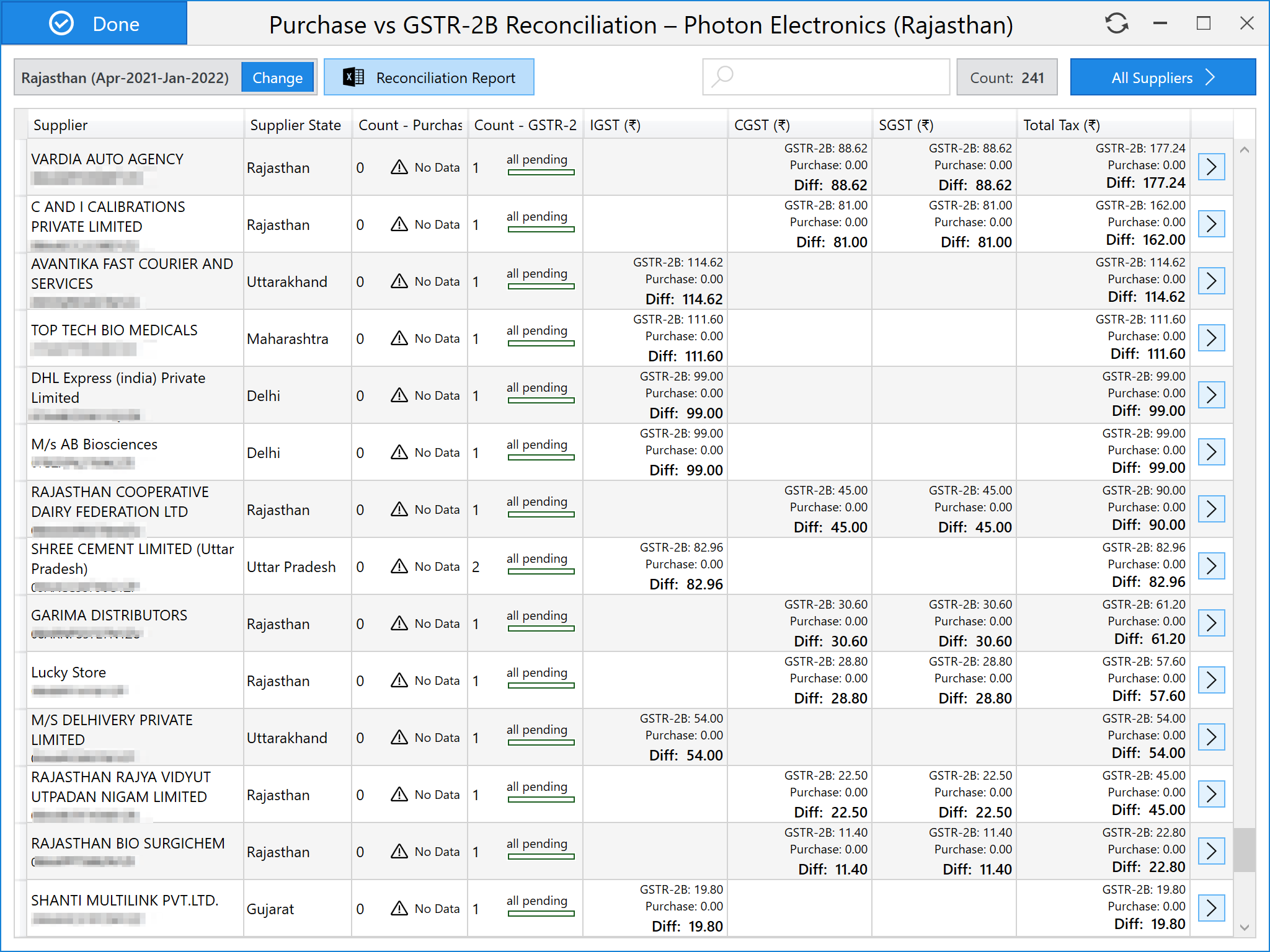1270x952 pixels.
Task: Click the Done checkmark icon
Action: click(x=61, y=24)
